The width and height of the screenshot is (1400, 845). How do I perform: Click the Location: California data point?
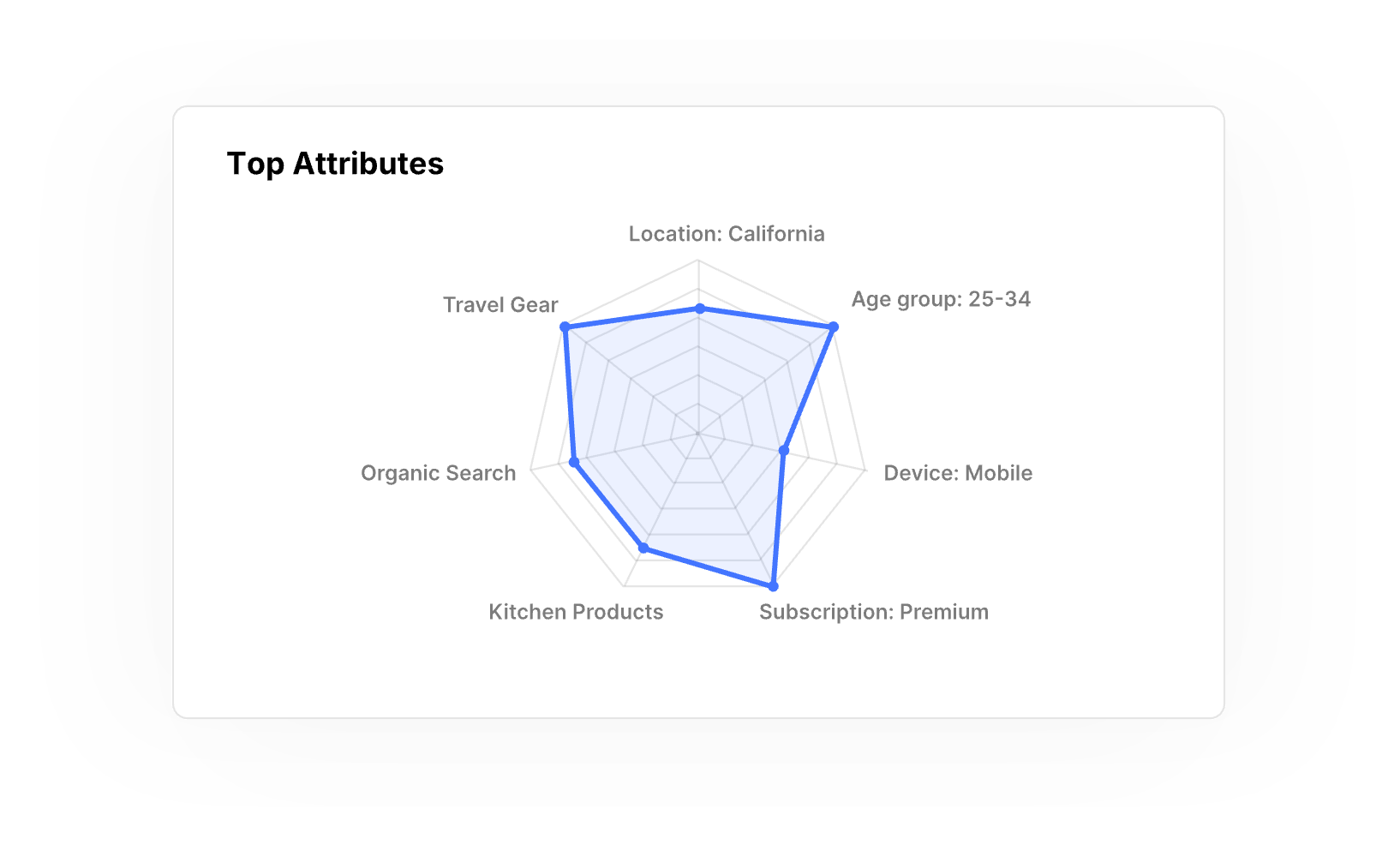[699, 309]
